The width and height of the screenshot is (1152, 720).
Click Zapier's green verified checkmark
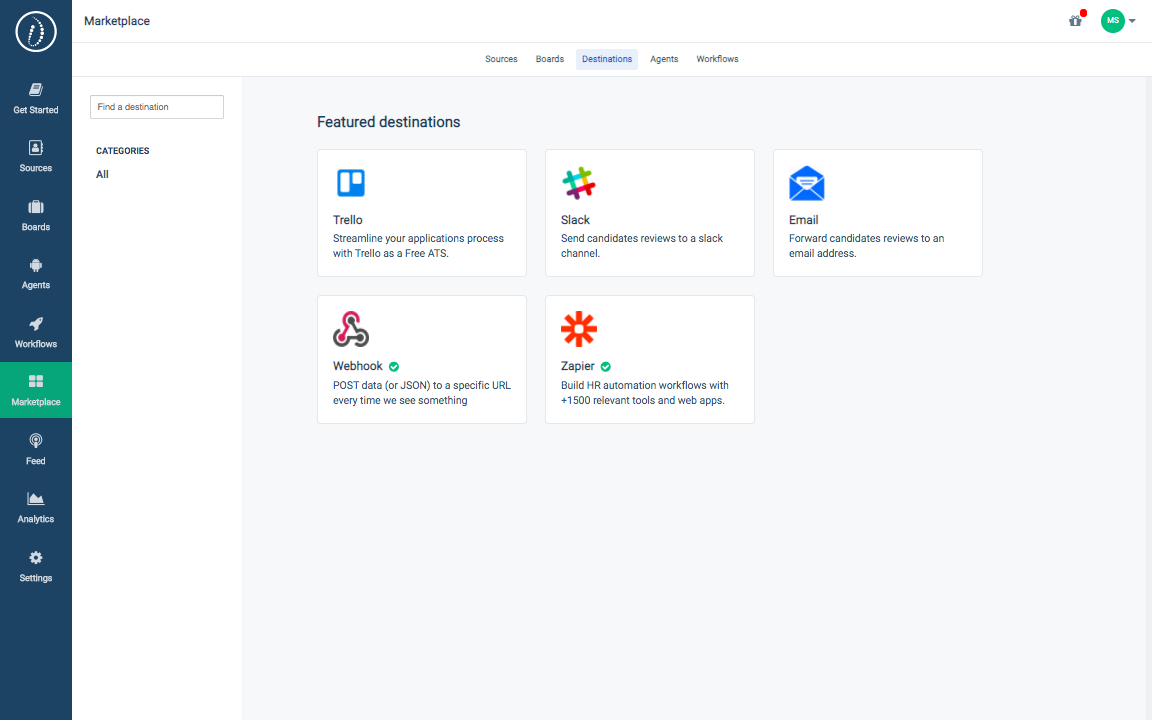[x=605, y=367]
